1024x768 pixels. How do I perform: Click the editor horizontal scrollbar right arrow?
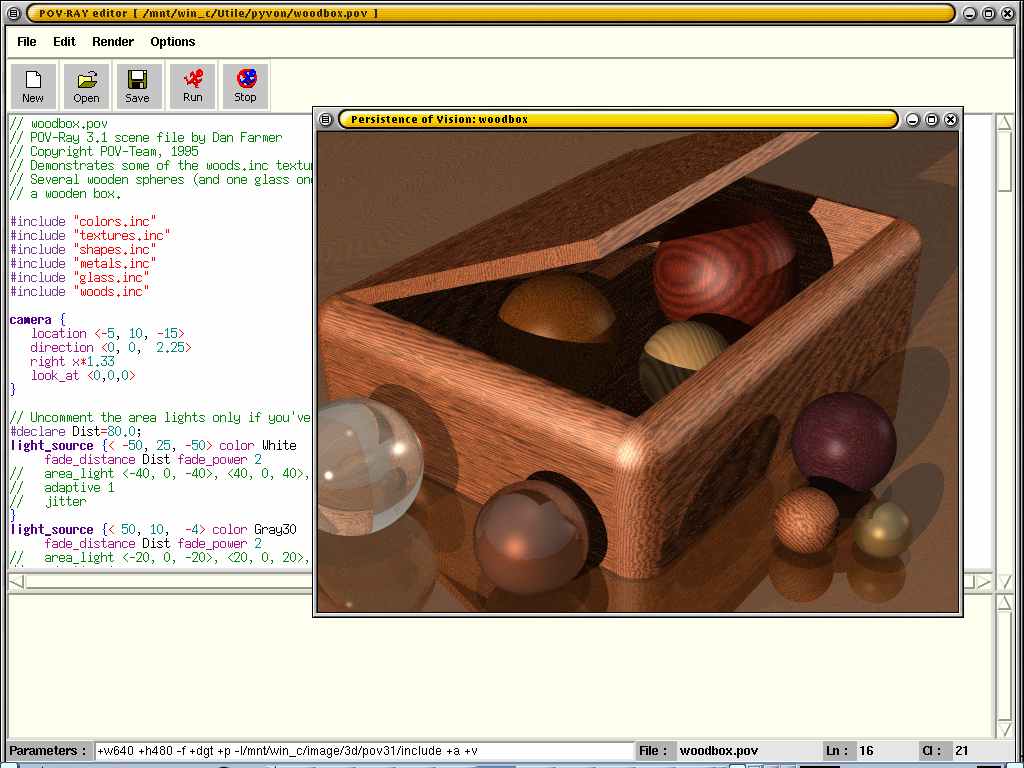[983, 581]
